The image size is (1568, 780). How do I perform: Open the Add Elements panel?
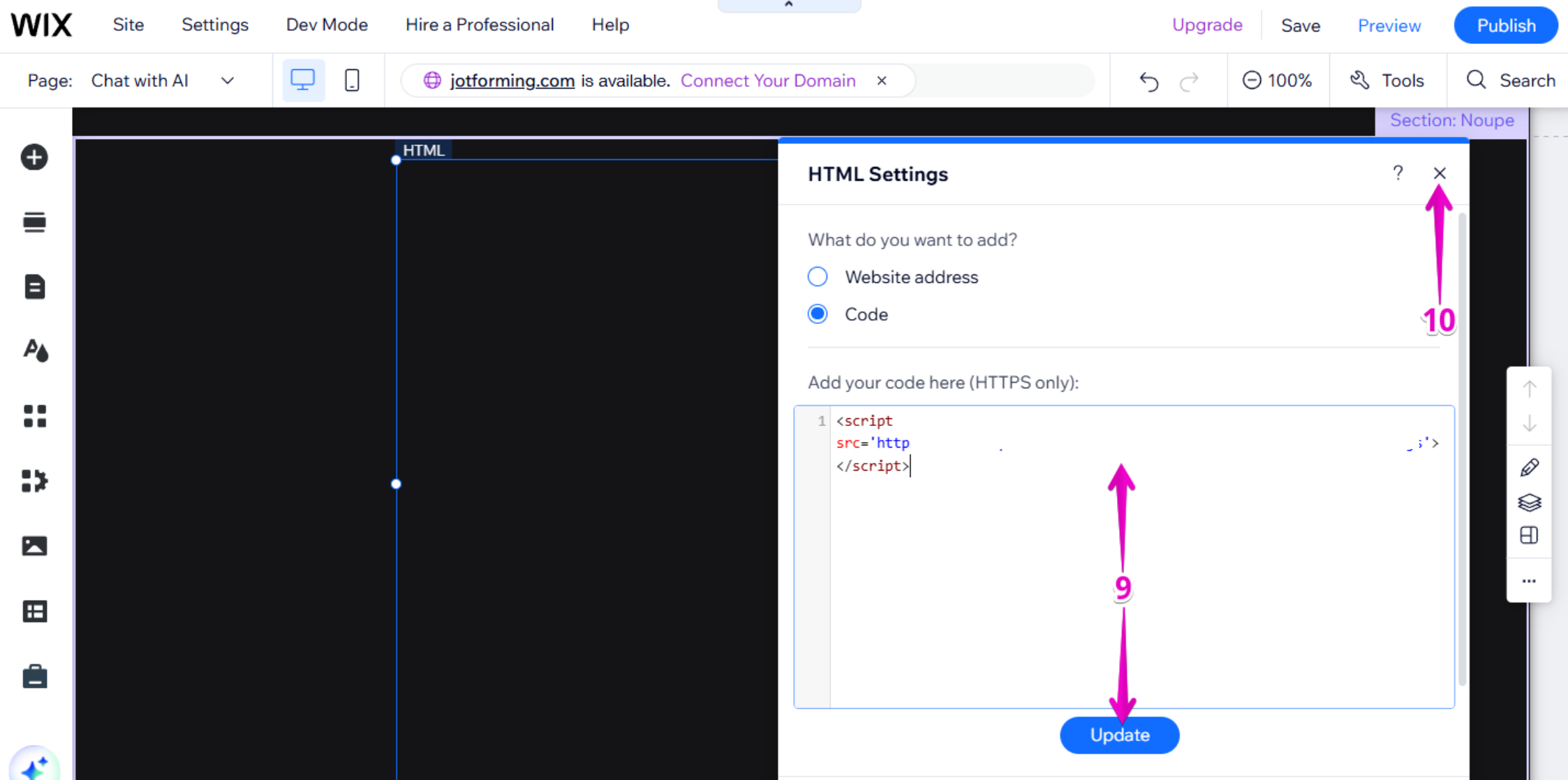[34, 157]
